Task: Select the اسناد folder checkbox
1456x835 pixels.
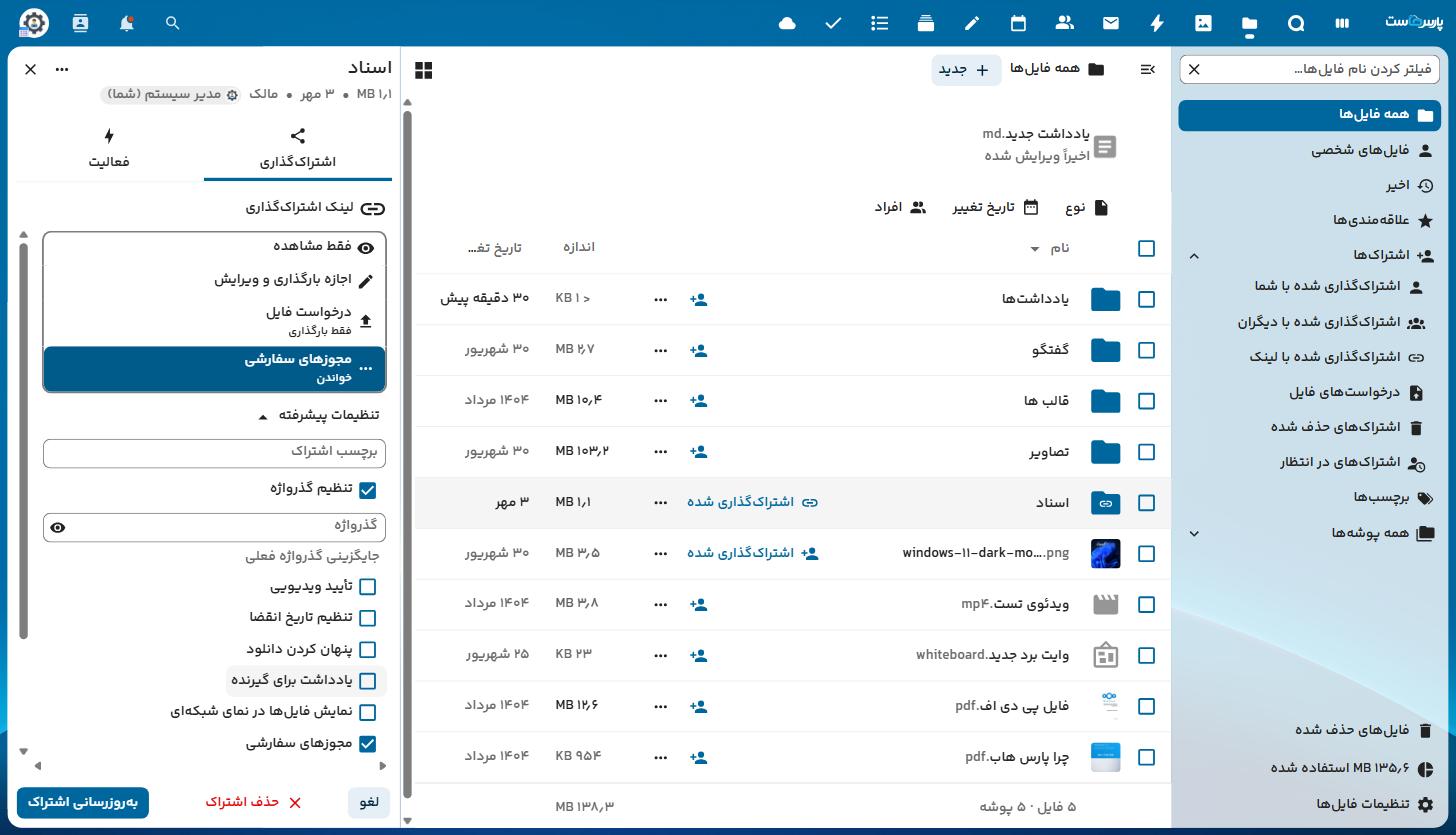Action: pos(1147,503)
